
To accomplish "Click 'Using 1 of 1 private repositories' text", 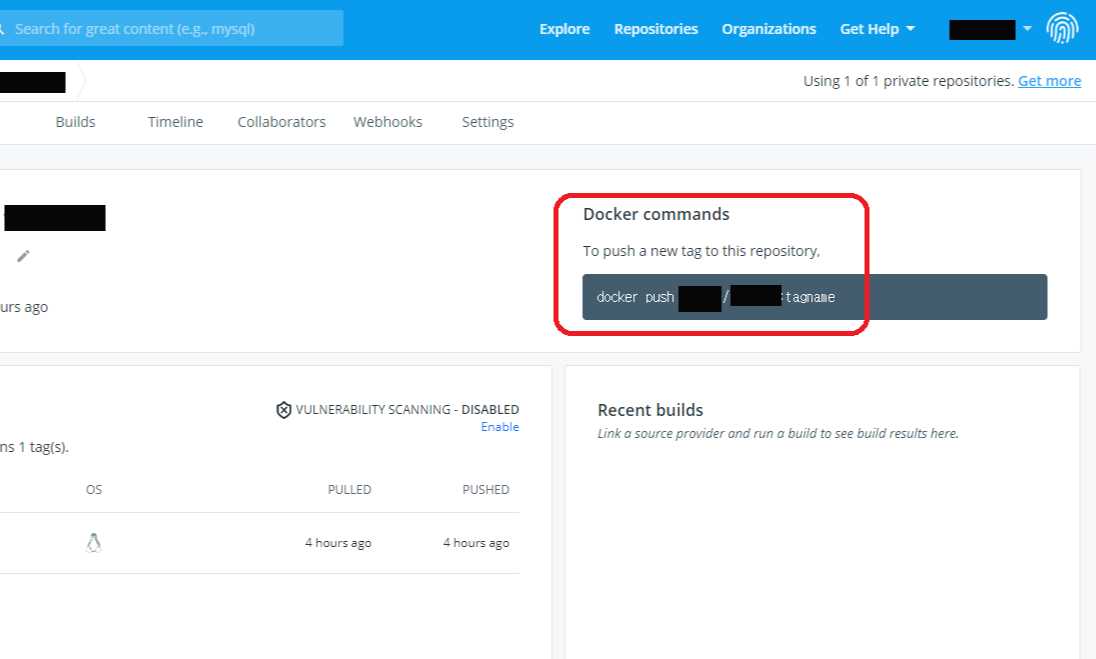I will 909,81.
